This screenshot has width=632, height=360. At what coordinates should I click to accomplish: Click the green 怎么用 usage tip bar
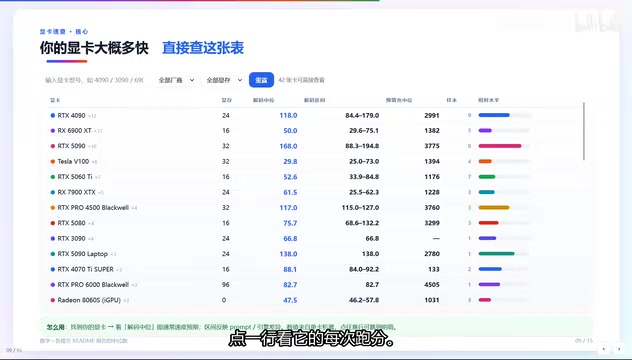316,327
